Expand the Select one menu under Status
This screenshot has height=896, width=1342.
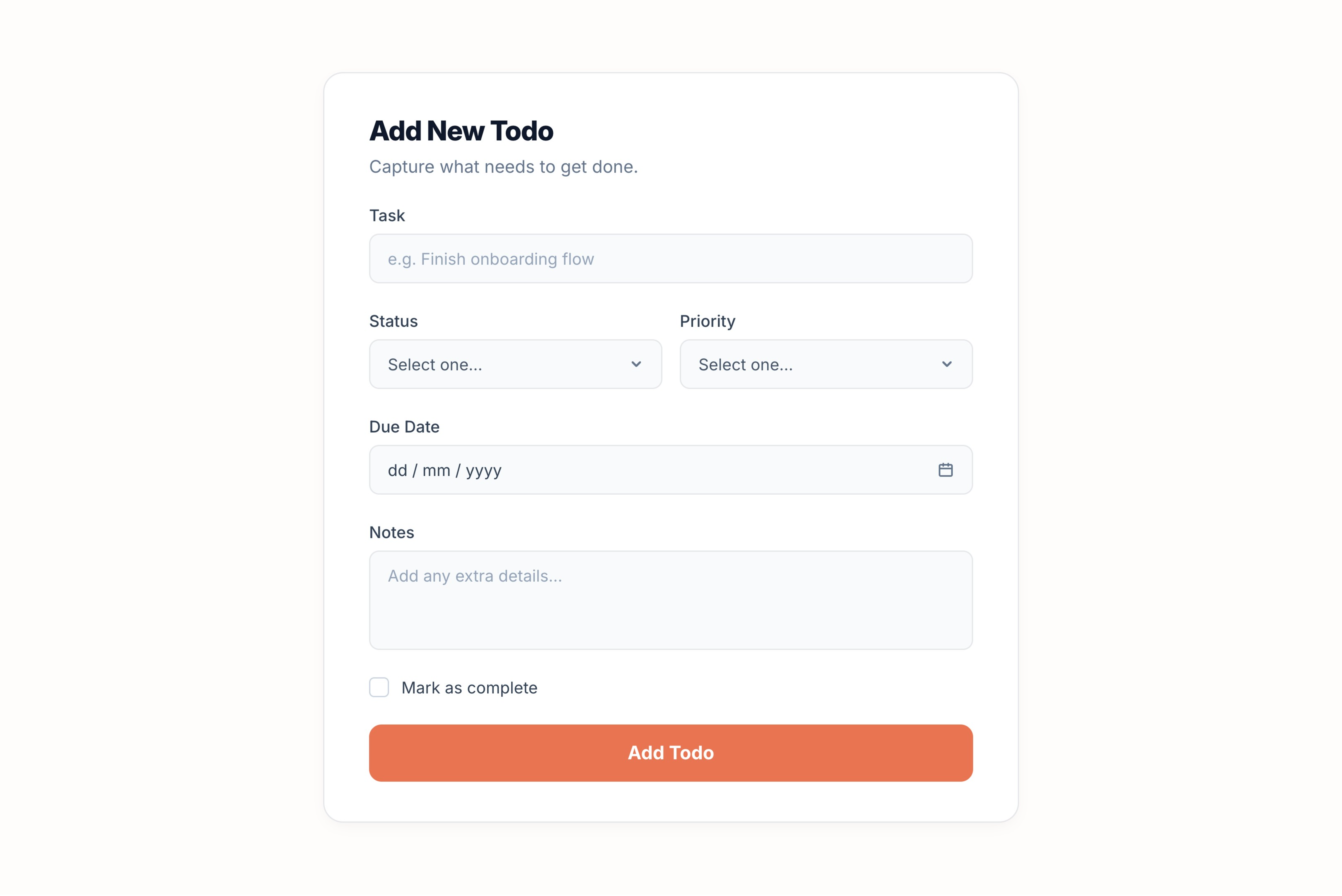click(515, 364)
